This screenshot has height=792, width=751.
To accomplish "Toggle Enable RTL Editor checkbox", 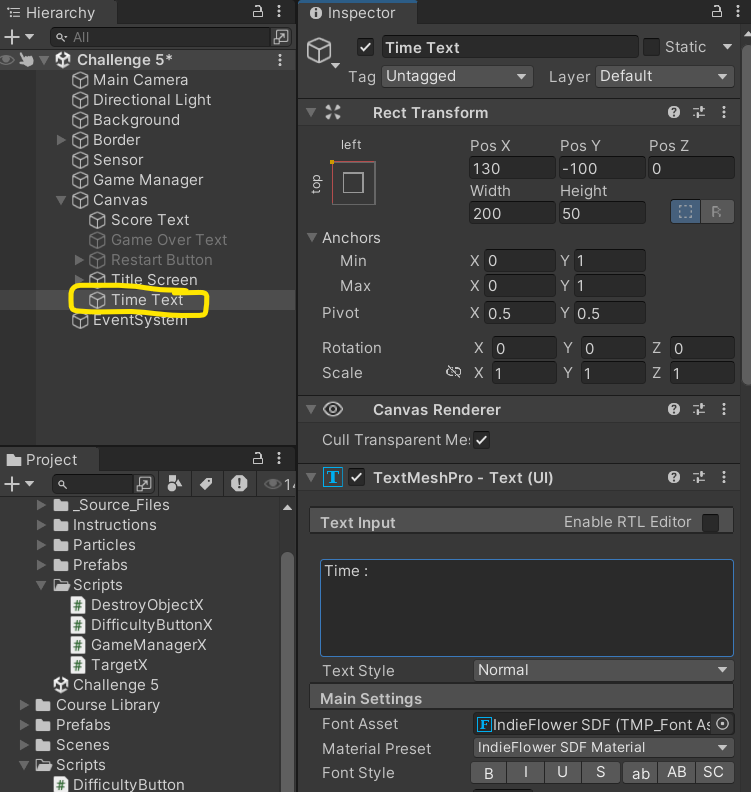I will pos(710,522).
